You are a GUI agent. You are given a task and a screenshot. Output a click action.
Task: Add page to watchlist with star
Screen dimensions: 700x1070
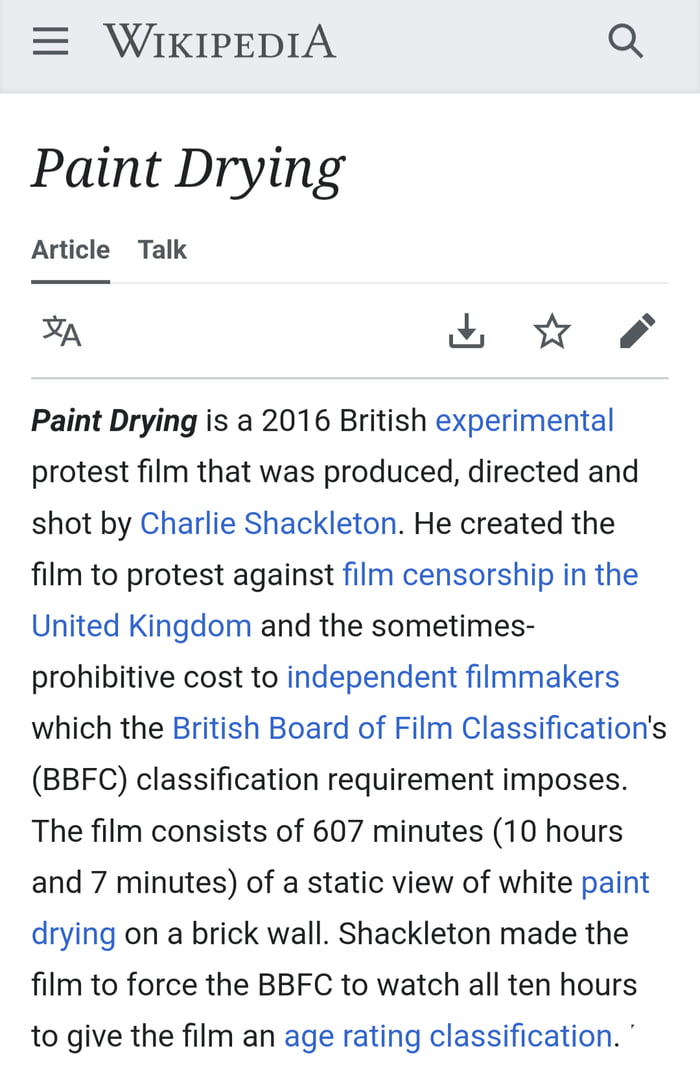click(x=552, y=331)
